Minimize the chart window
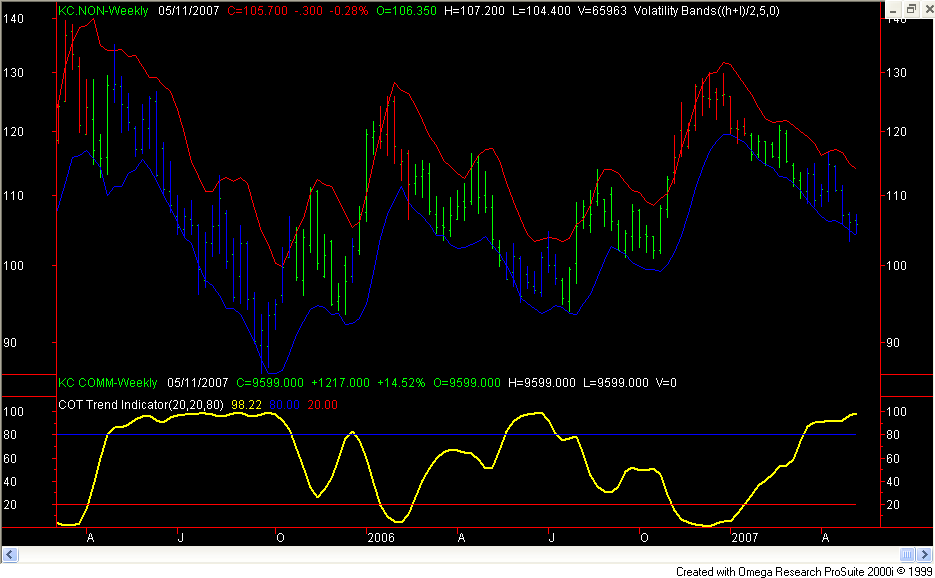 point(893,10)
